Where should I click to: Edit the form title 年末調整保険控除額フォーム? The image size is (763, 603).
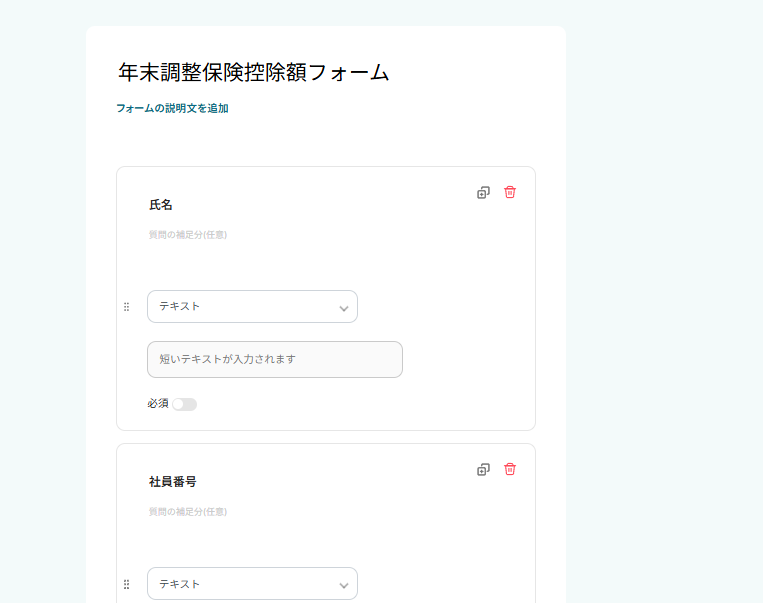[254, 73]
